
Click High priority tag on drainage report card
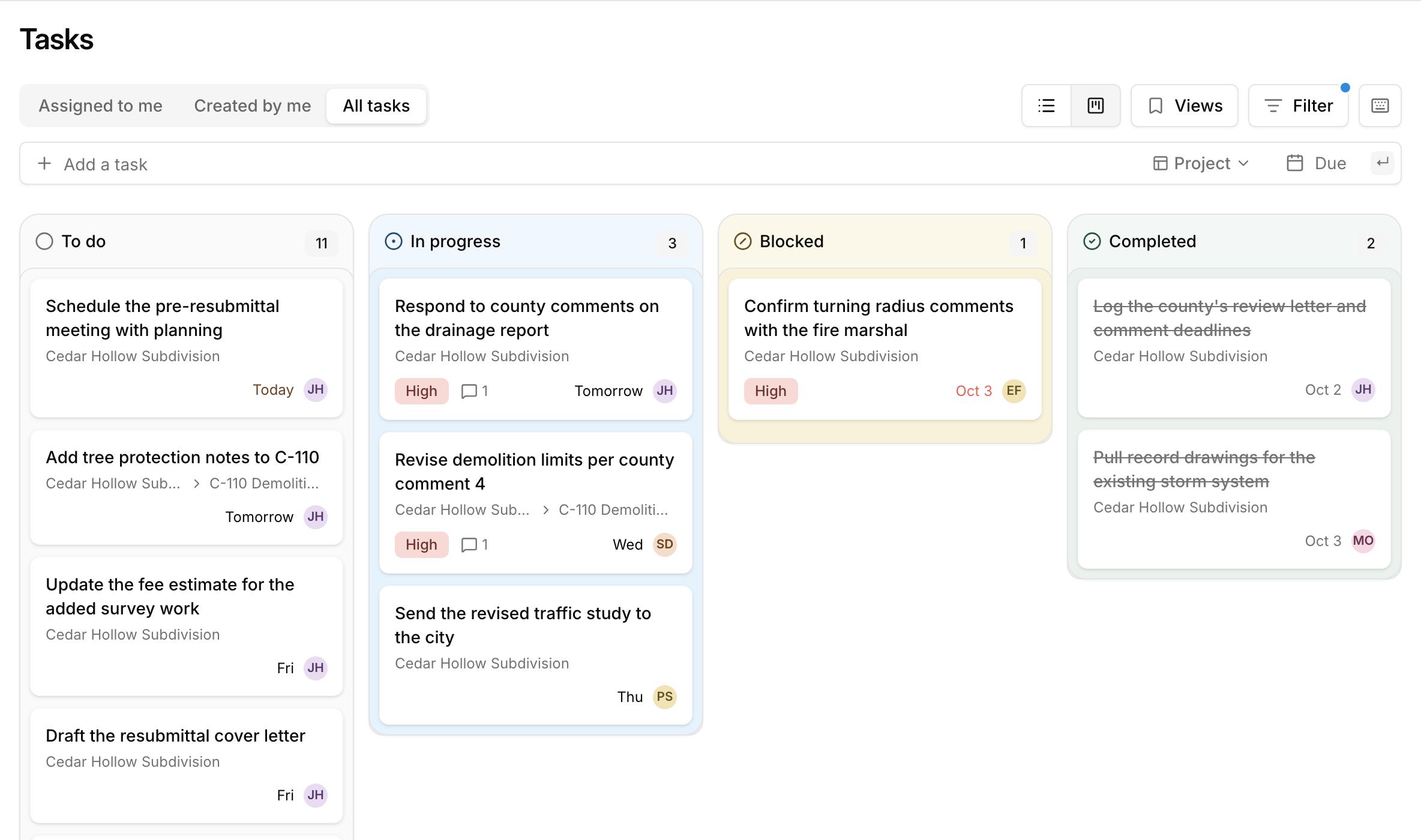[x=421, y=391]
